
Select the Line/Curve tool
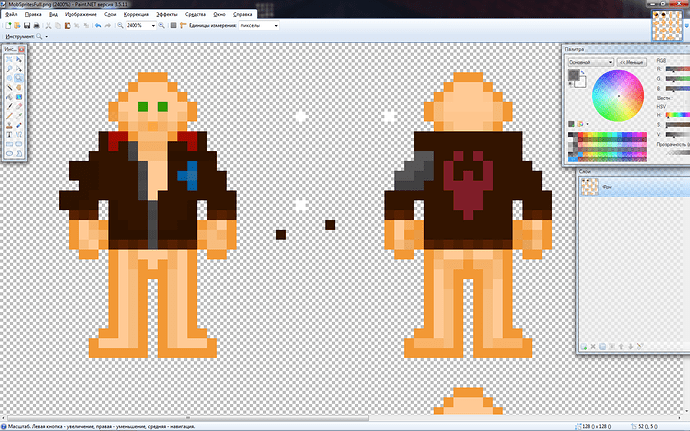[19, 134]
